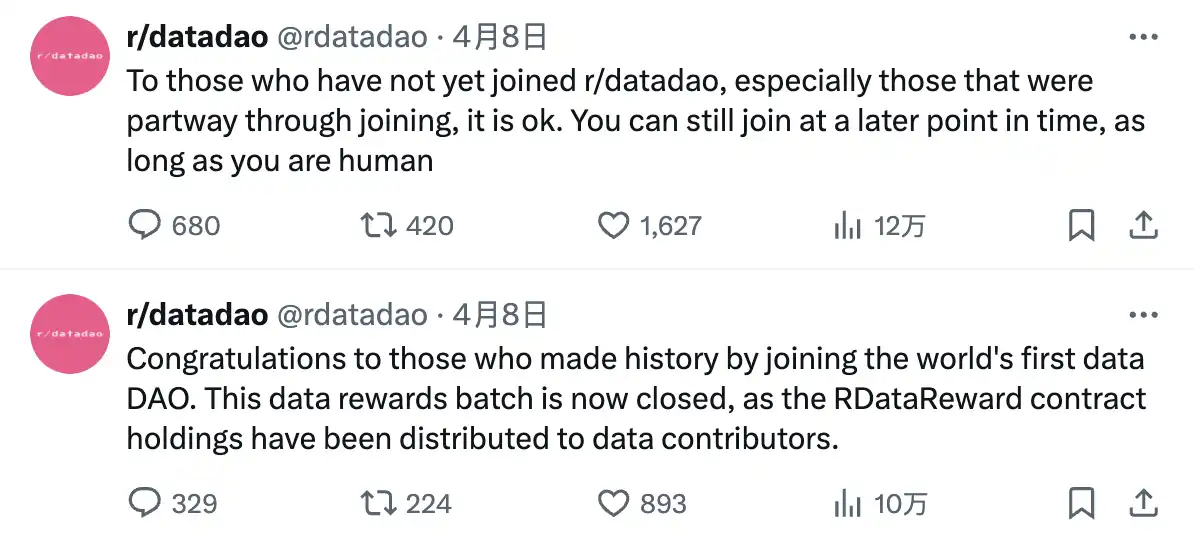Retweet the post with 420 retweets
Screen dimensions: 1194x538
pos(377,226)
